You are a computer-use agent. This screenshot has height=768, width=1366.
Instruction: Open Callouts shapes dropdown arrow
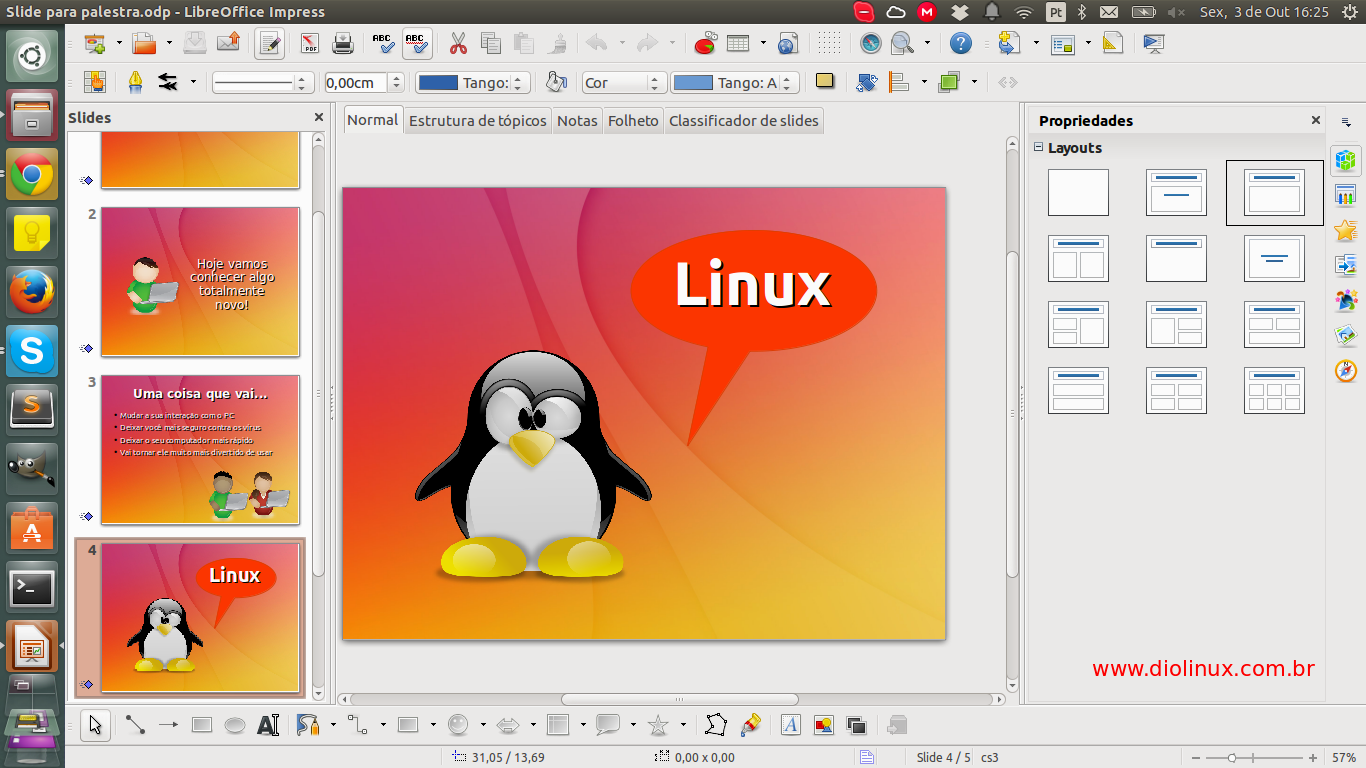[x=632, y=725]
